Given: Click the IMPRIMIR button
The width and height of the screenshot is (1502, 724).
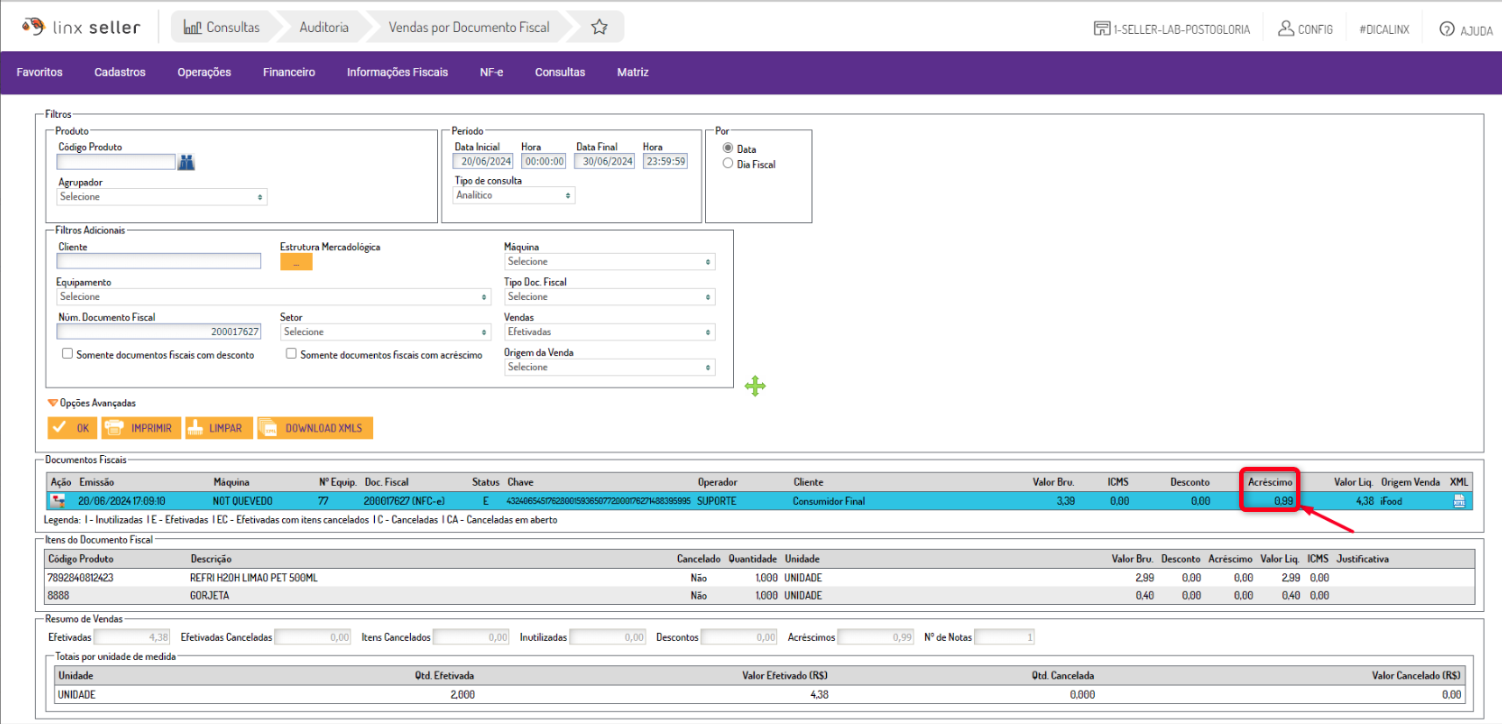Looking at the screenshot, I should (x=140, y=428).
